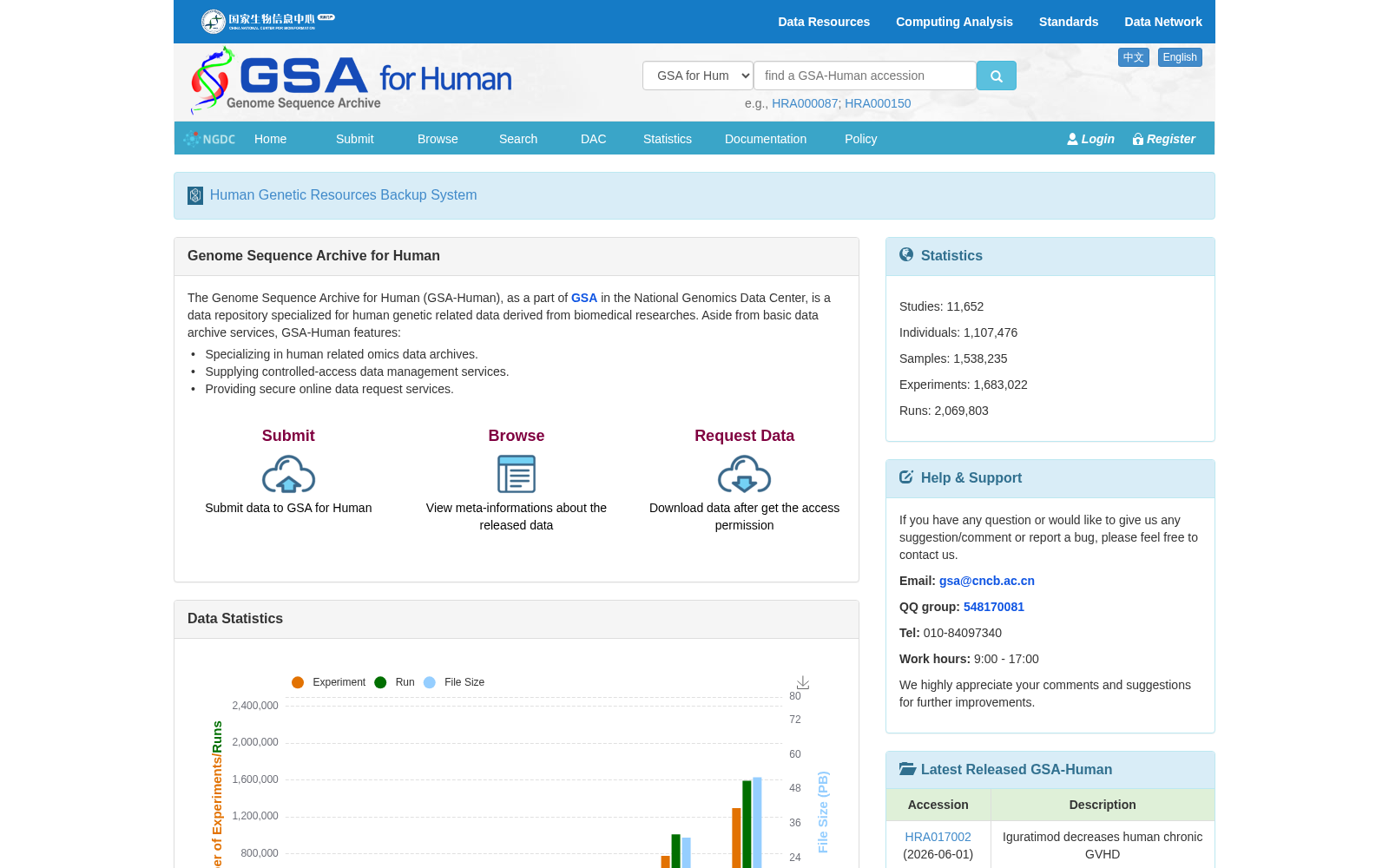Toggle Run series in chart legend
Image resolution: width=1389 pixels, height=868 pixels.
pyautogui.click(x=394, y=682)
